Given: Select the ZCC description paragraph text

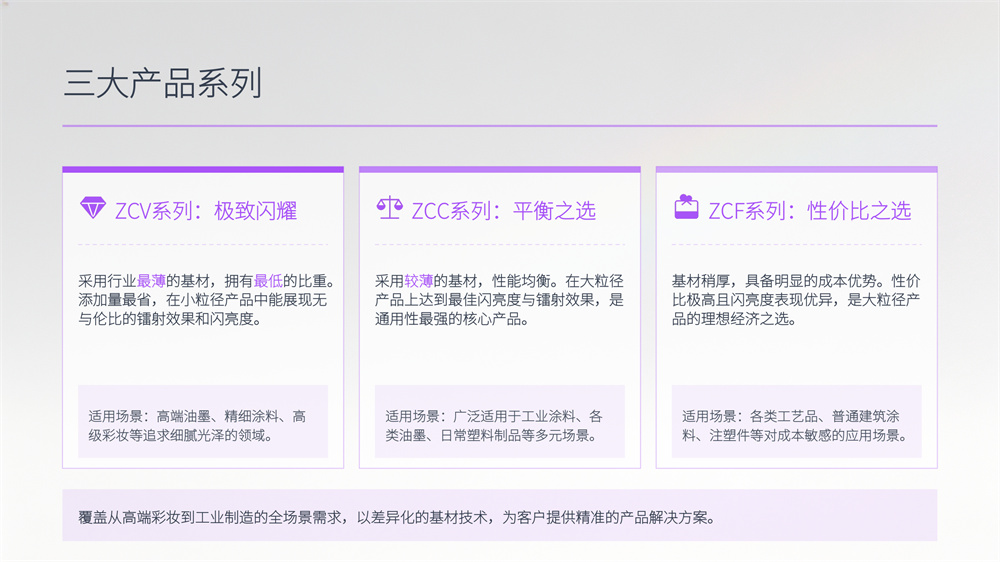Looking at the screenshot, I should pos(499,300).
